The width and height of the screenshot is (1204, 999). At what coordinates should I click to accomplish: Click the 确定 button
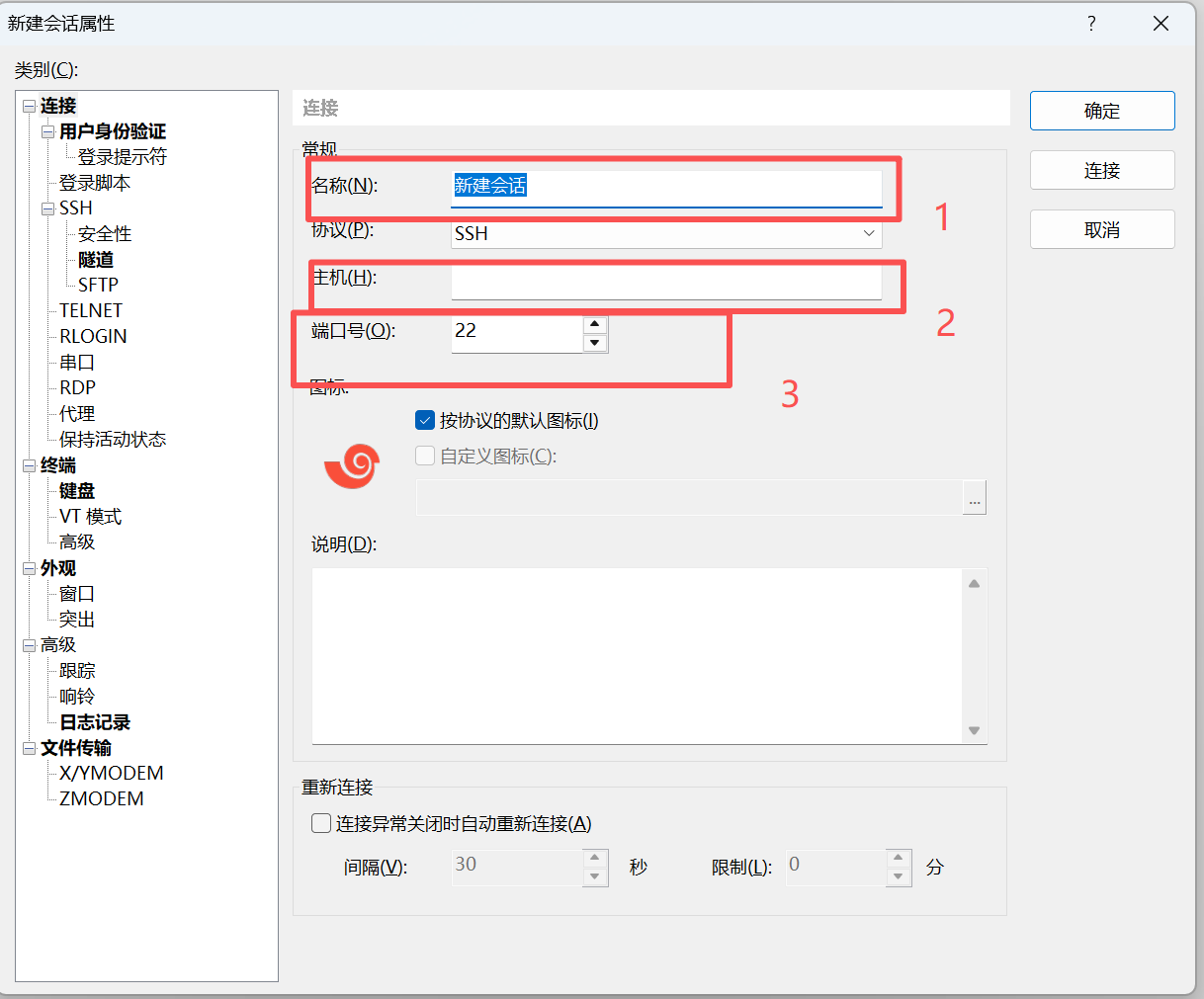pyautogui.click(x=1102, y=111)
